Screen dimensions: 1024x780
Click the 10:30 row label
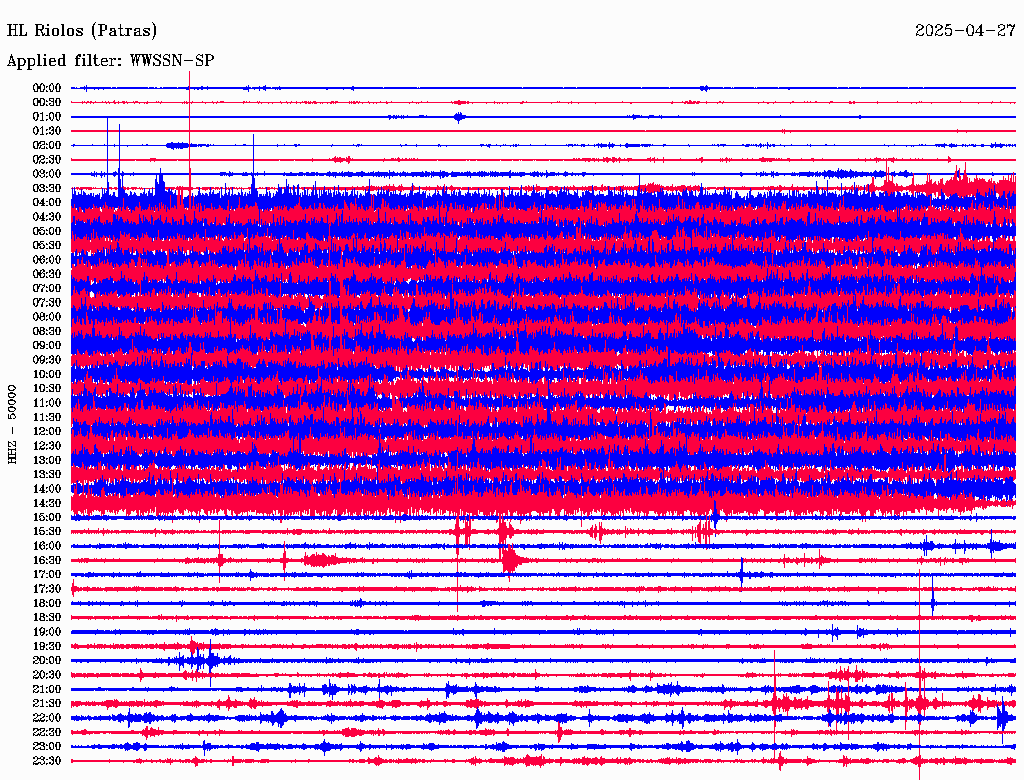point(47,389)
